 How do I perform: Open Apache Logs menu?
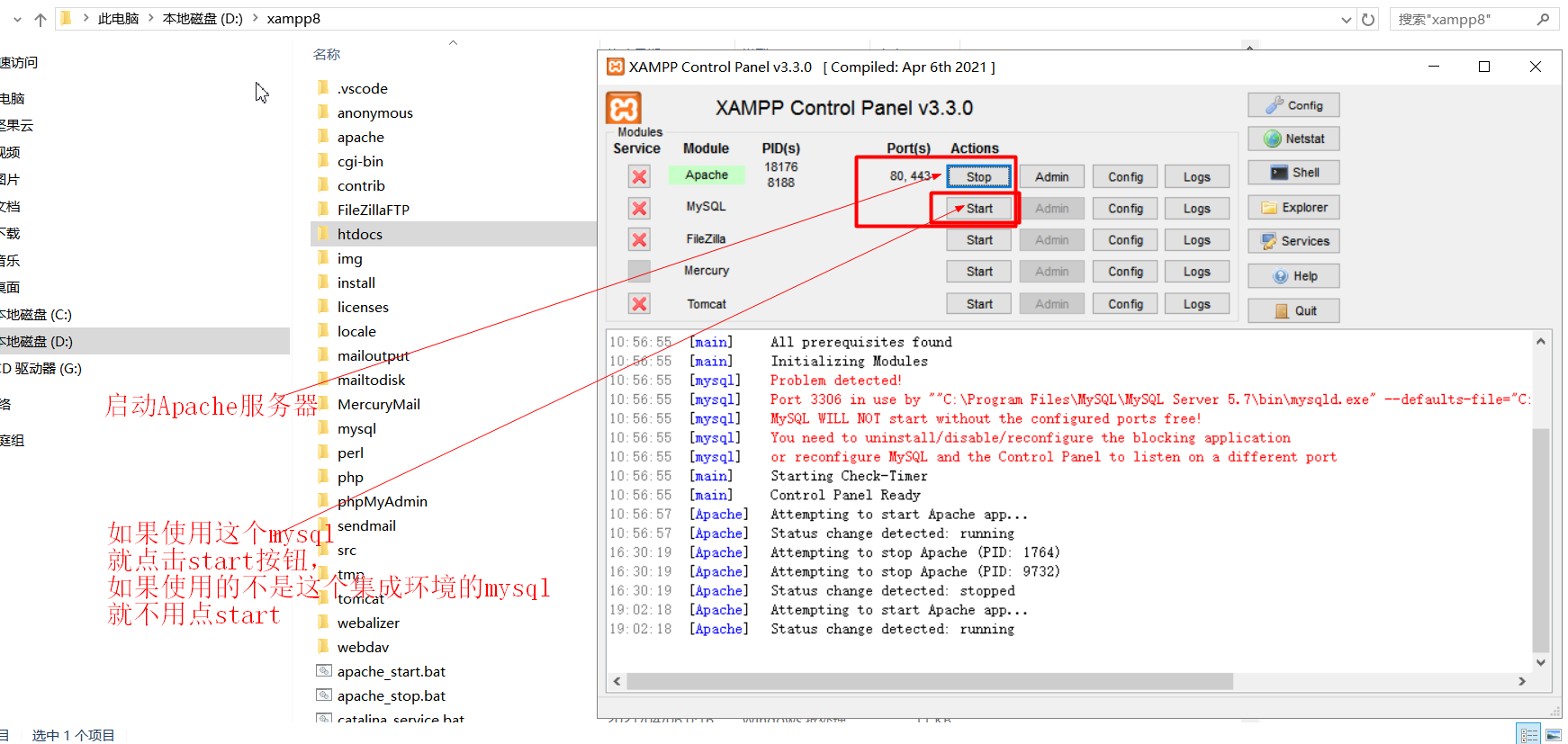click(1196, 177)
